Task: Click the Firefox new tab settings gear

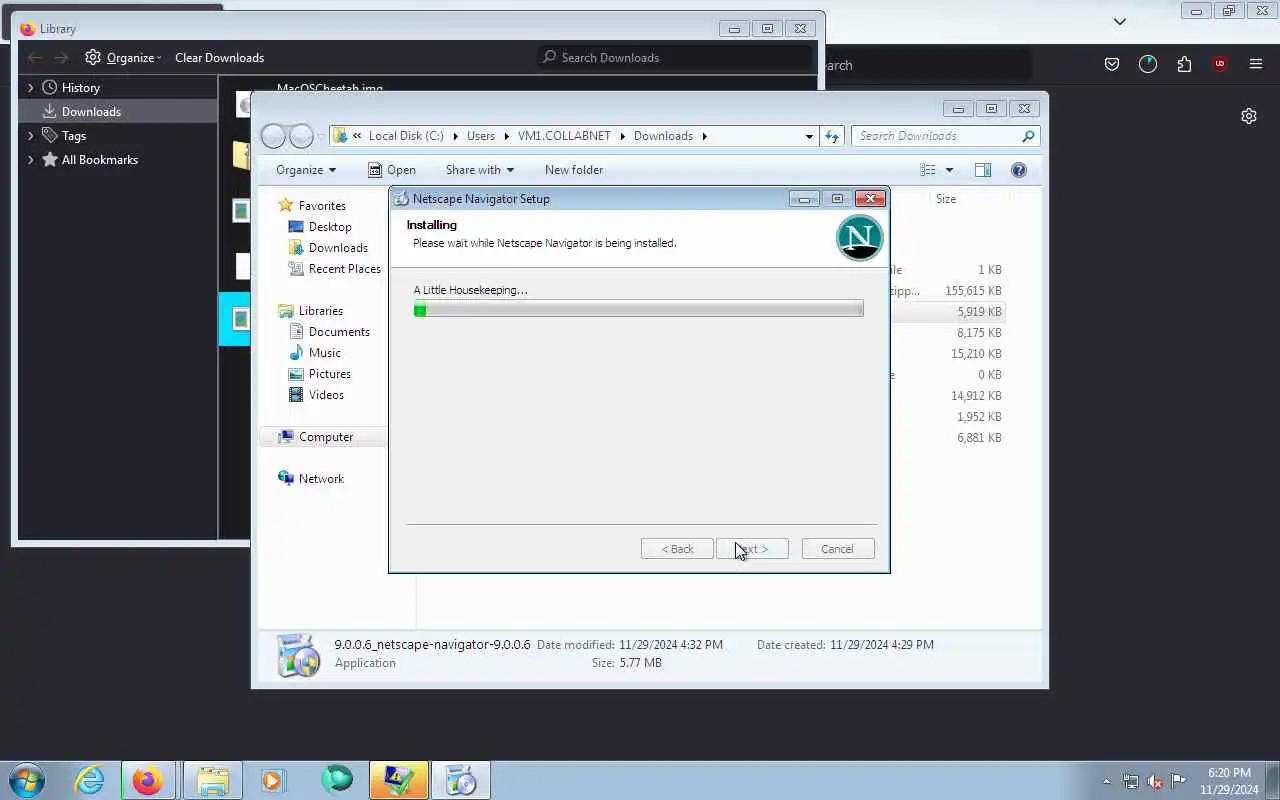Action: [1249, 116]
